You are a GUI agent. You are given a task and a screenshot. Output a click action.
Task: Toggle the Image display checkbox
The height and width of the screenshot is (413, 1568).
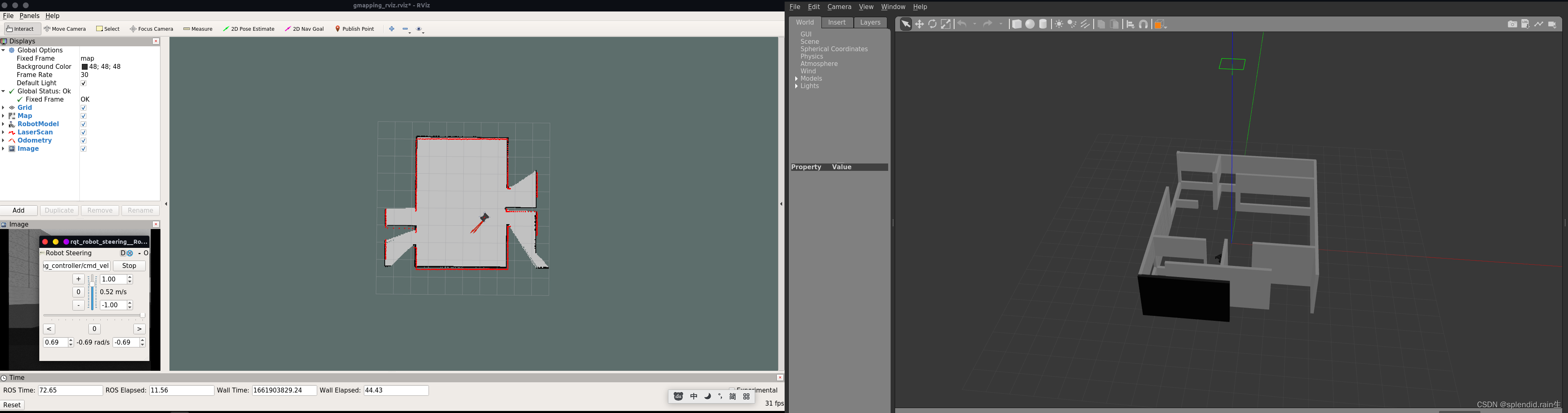pyautogui.click(x=83, y=149)
